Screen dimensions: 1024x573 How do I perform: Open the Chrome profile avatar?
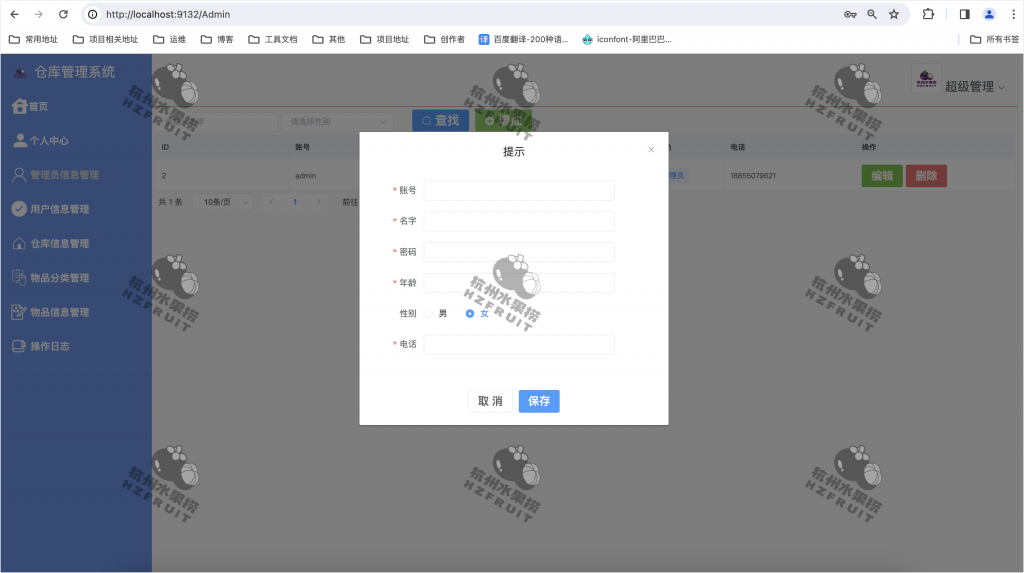tap(989, 14)
